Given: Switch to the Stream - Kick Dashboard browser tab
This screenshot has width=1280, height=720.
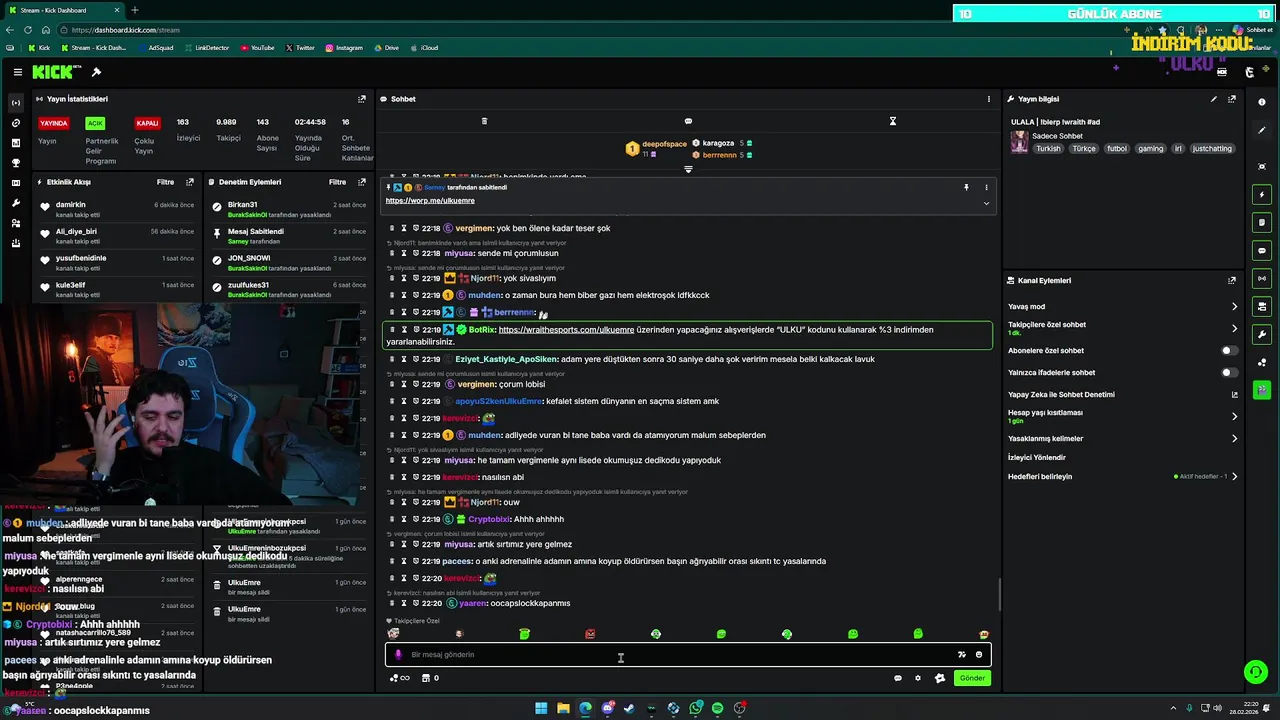Looking at the screenshot, I should [x=63, y=10].
